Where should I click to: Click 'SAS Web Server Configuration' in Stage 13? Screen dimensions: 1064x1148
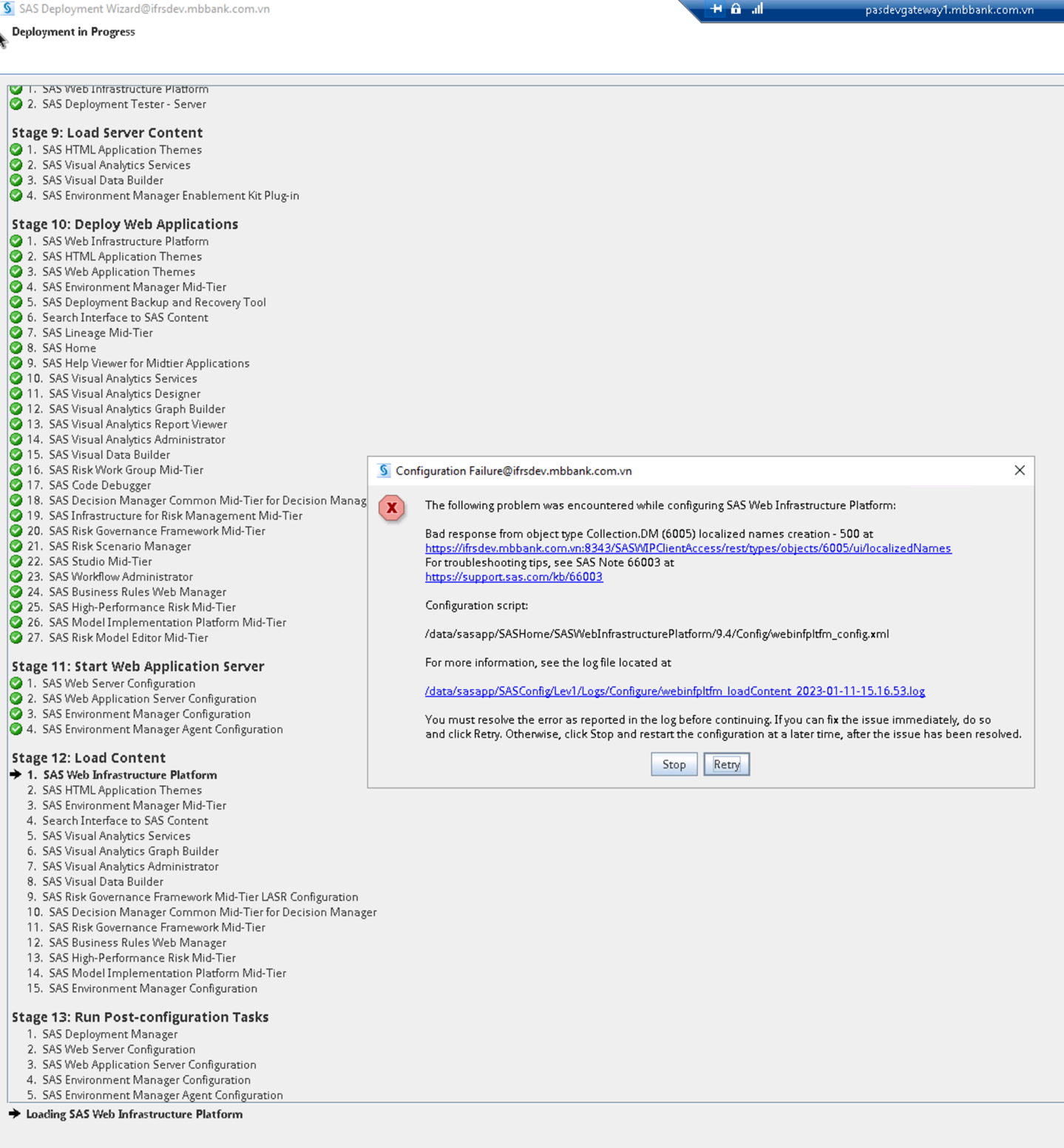click(x=119, y=1050)
